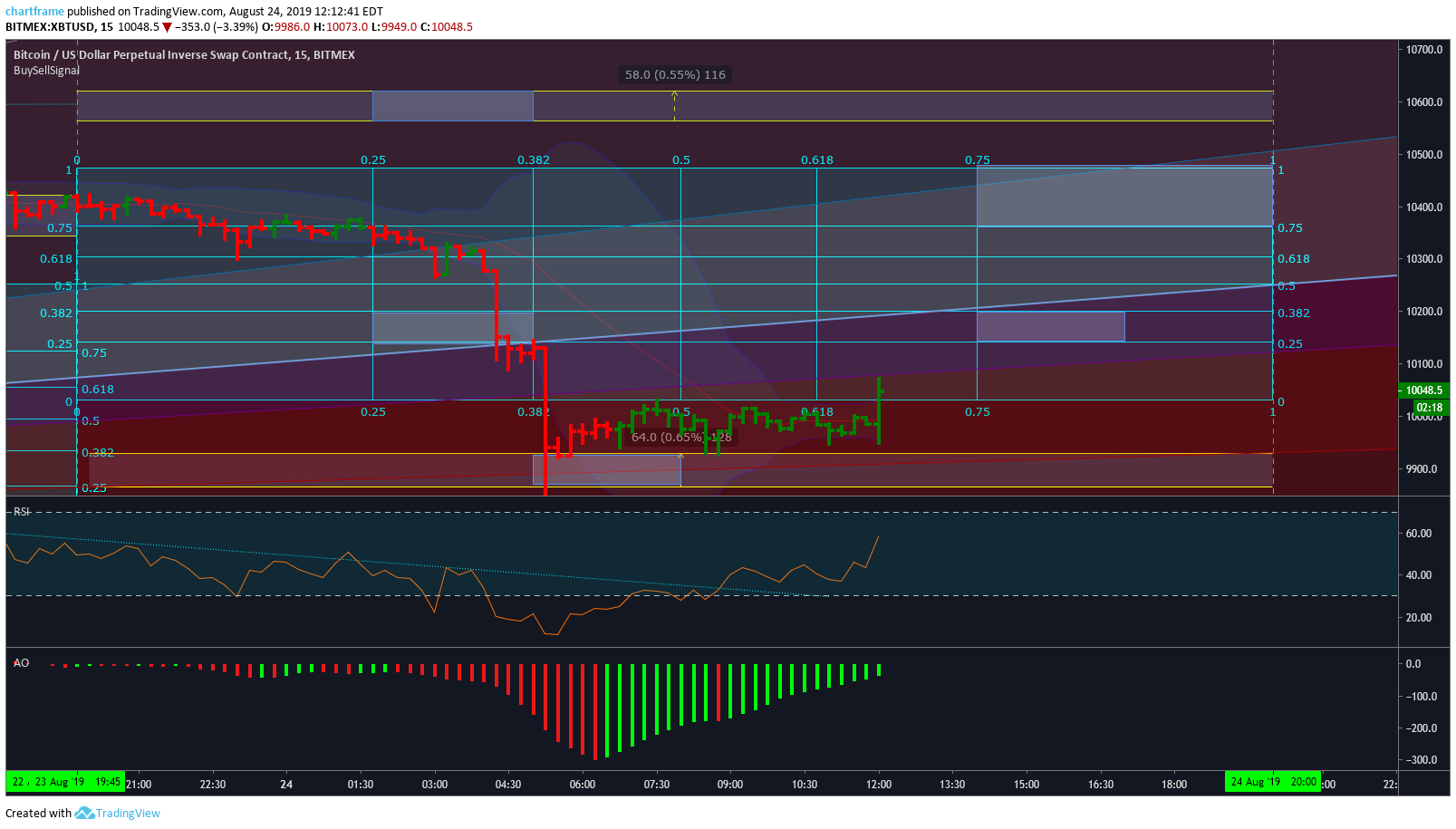1456x829 pixels.
Task: Click the L:9949.0 low value
Action: pos(394,27)
